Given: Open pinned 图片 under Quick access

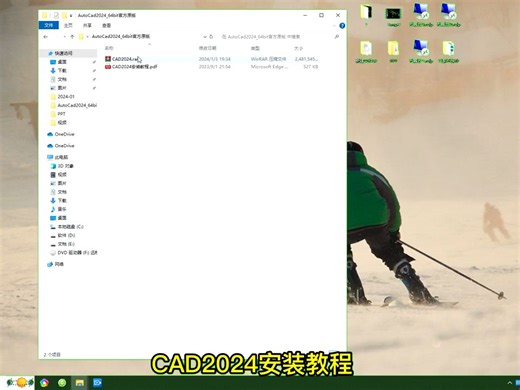Looking at the screenshot, I should 62,88.
